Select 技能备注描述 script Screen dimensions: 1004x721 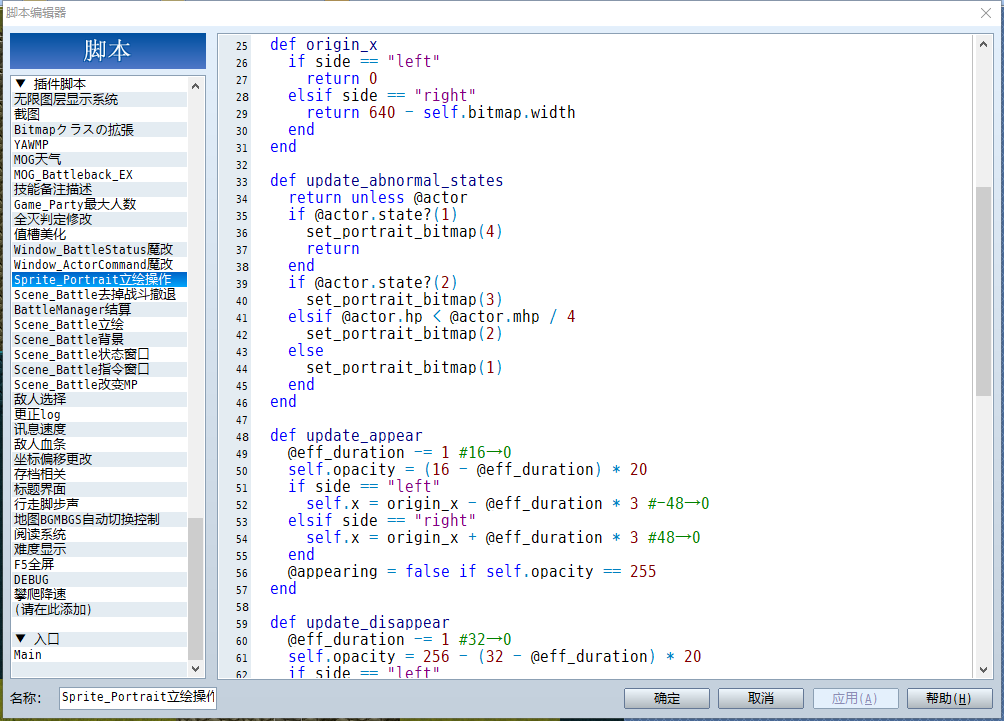(x=99, y=190)
